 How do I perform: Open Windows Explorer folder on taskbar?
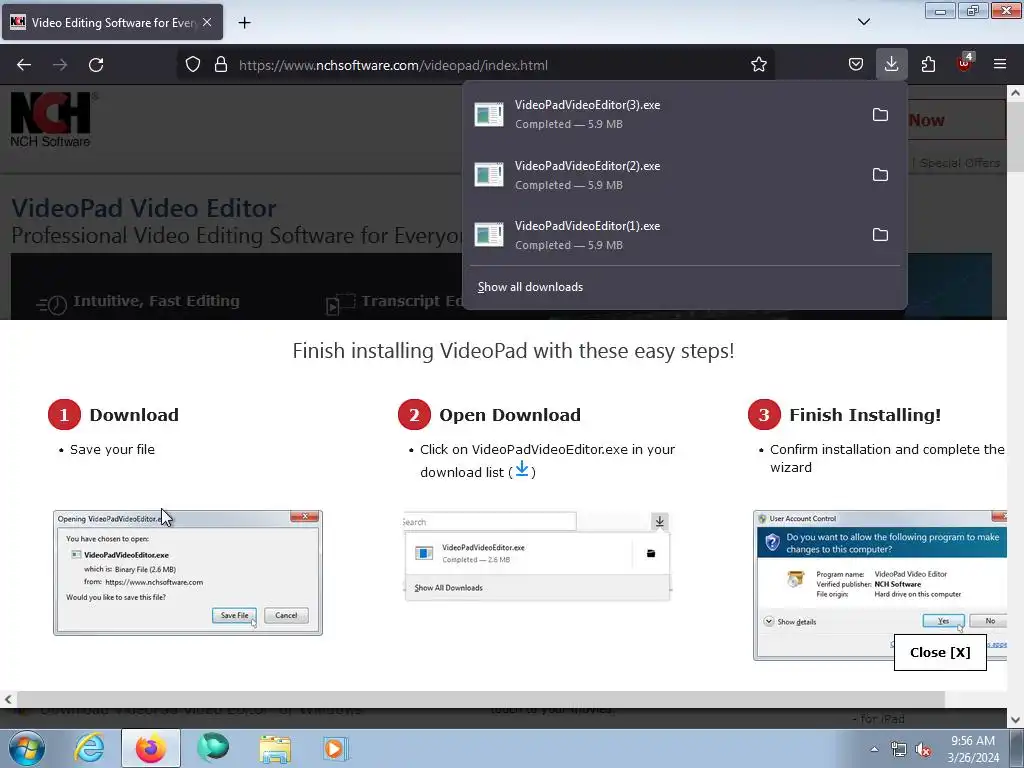pyautogui.click(x=276, y=748)
